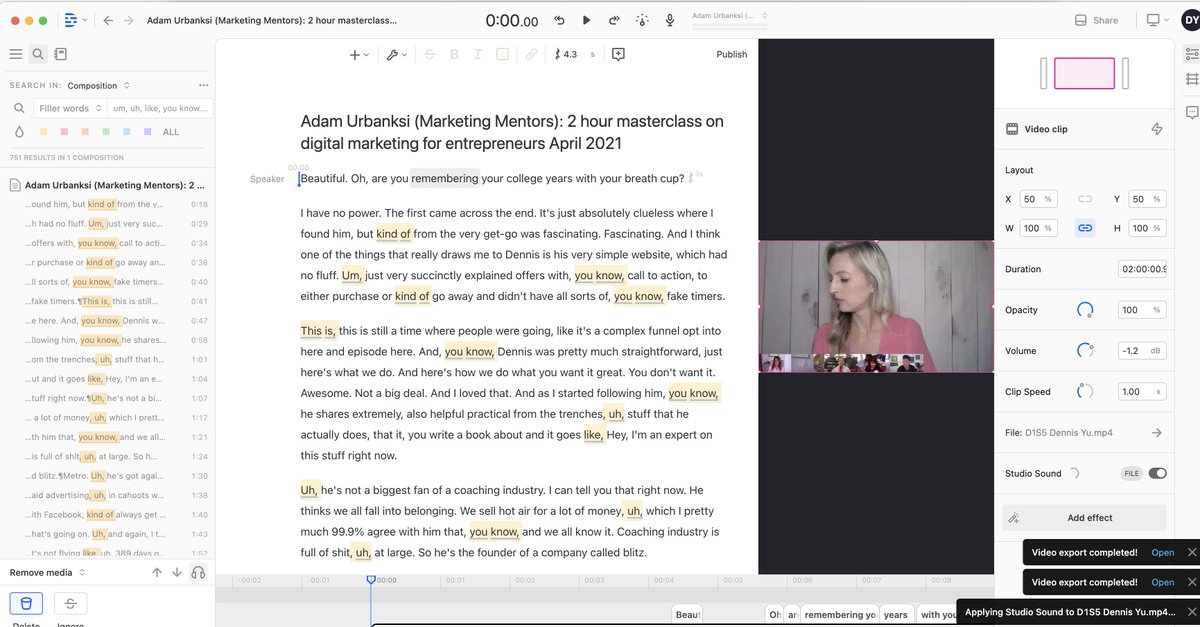Select the green highlight filter swatch
The width and height of the screenshot is (1200, 627).
pos(107,132)
